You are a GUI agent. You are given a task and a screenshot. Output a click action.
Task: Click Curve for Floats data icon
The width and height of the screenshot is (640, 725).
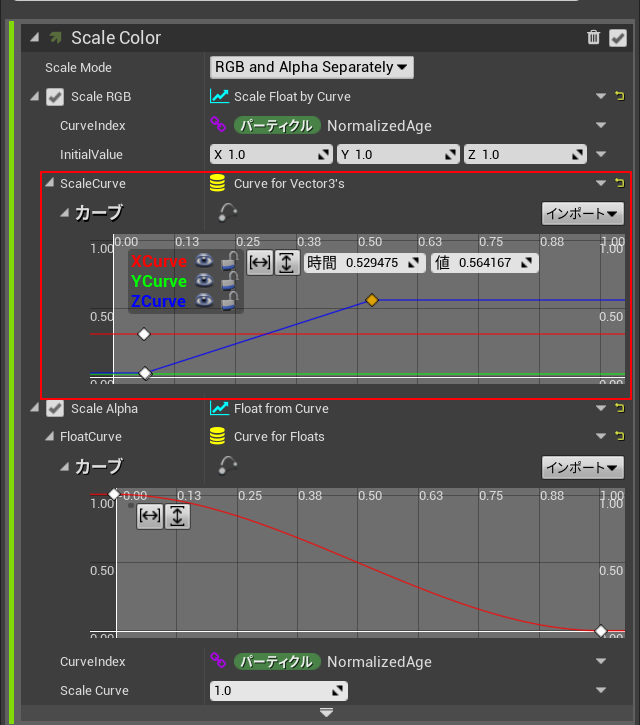[217, 436]
